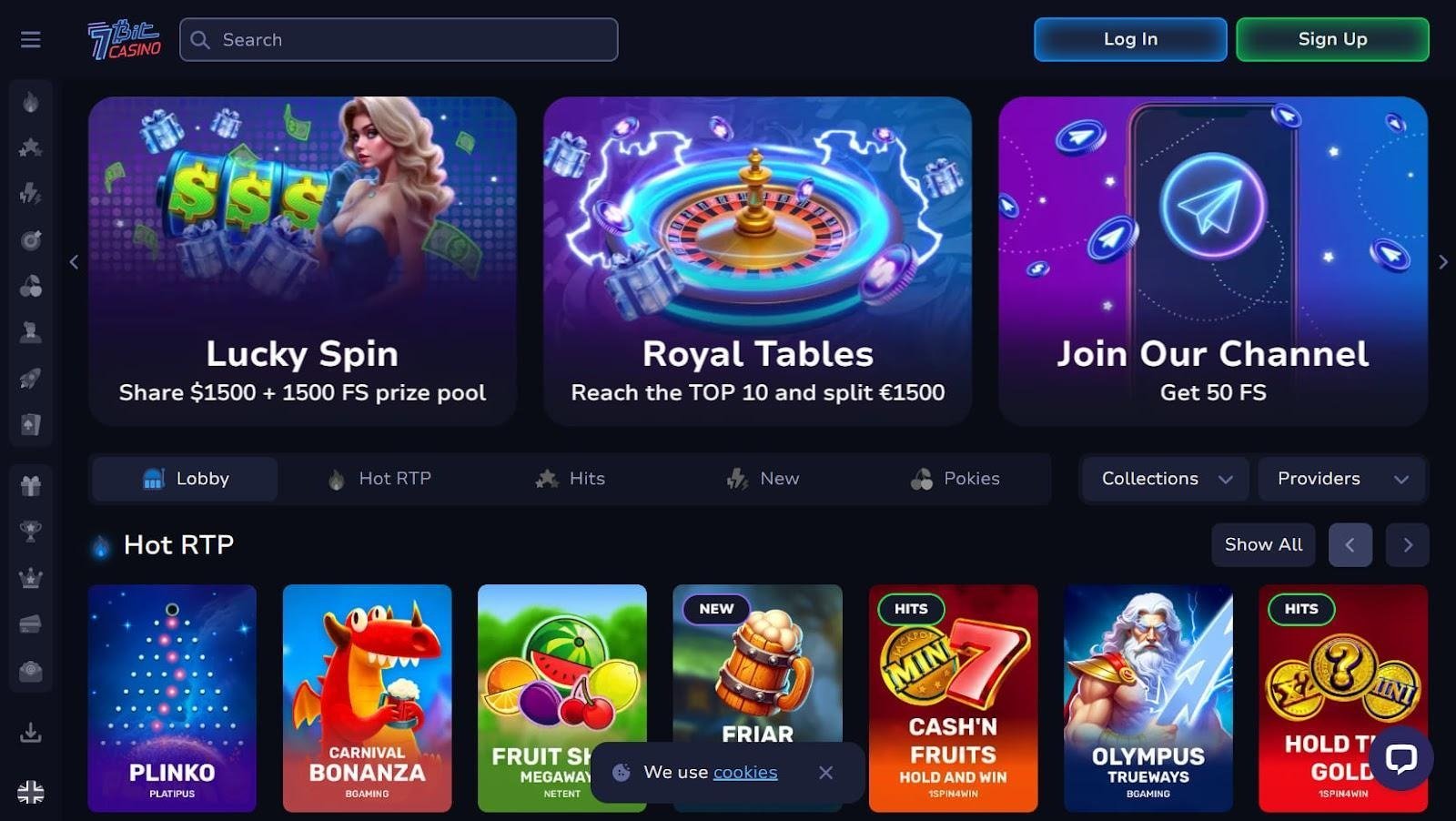Expand the Providers dropdown
Viewport: 1456px width, 821px height.
tap(1341, 479)
